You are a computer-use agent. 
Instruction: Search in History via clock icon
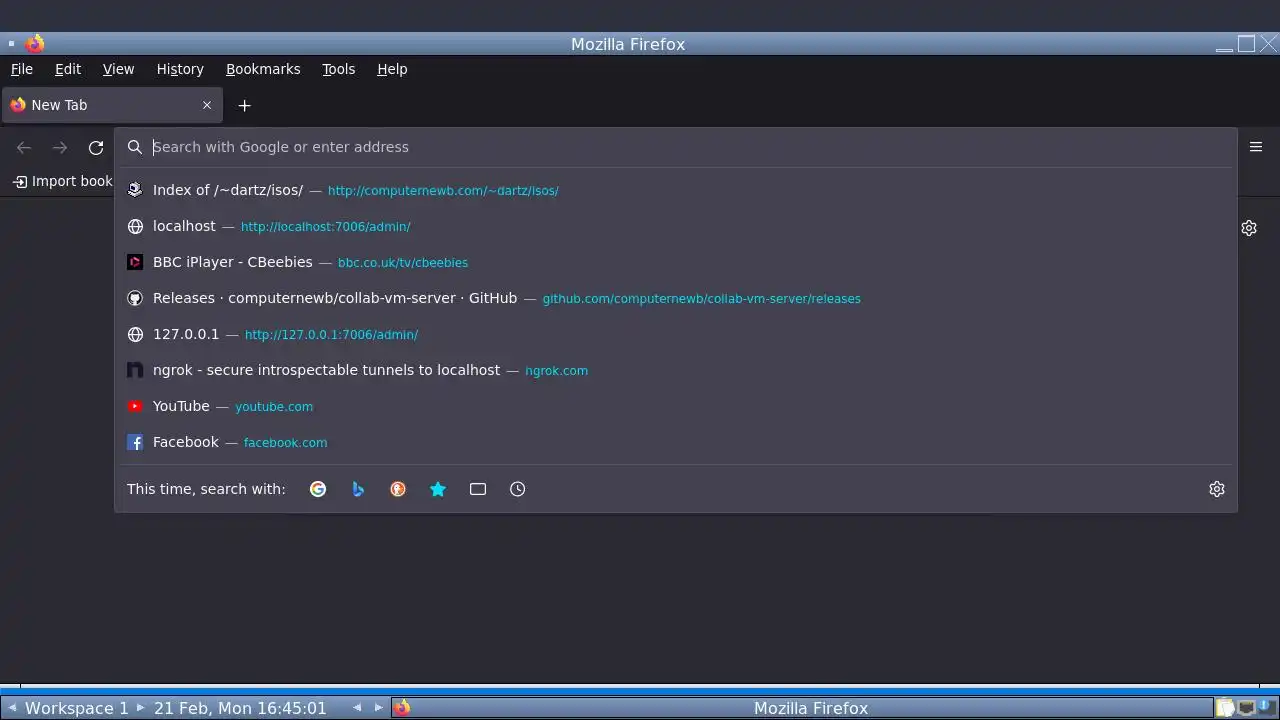click(x=517, y=489)
